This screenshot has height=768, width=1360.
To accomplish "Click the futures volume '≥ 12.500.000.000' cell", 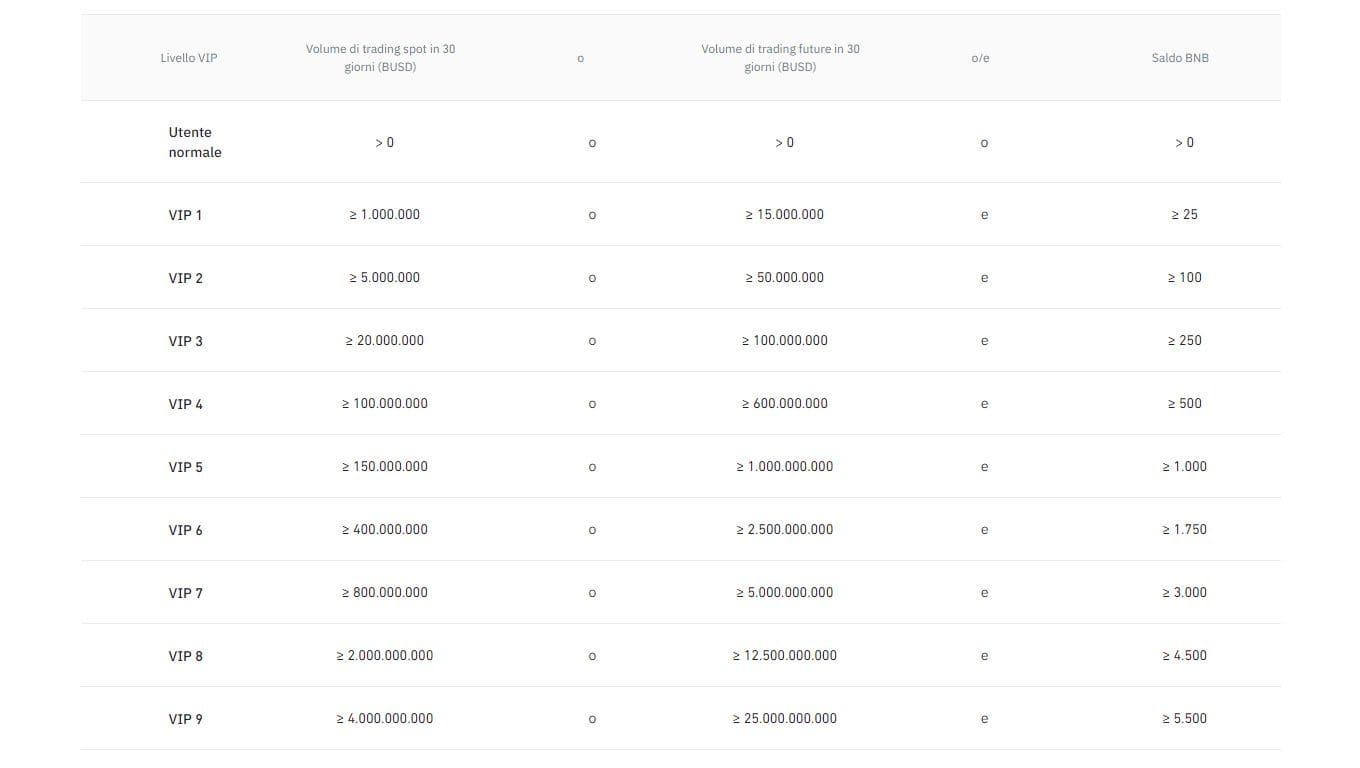I will click(785, 655).
